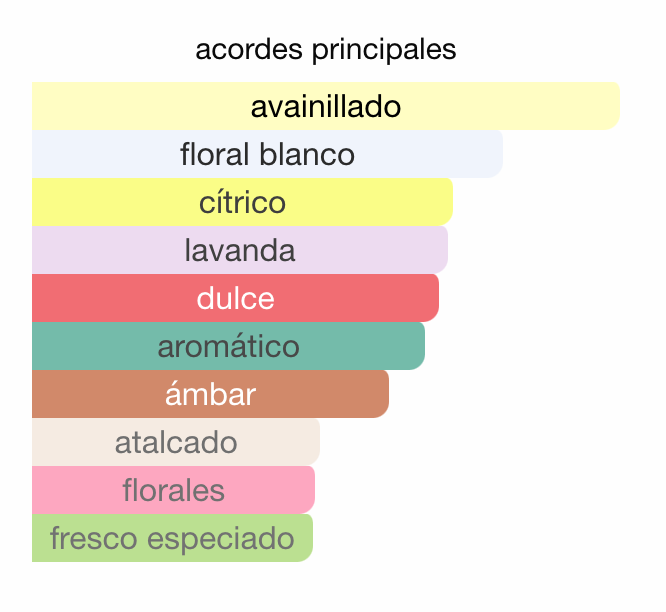Select the green fresco especiado bar
Image resolution: width=666 pixels, height=612 pixels.
(172, 538)
